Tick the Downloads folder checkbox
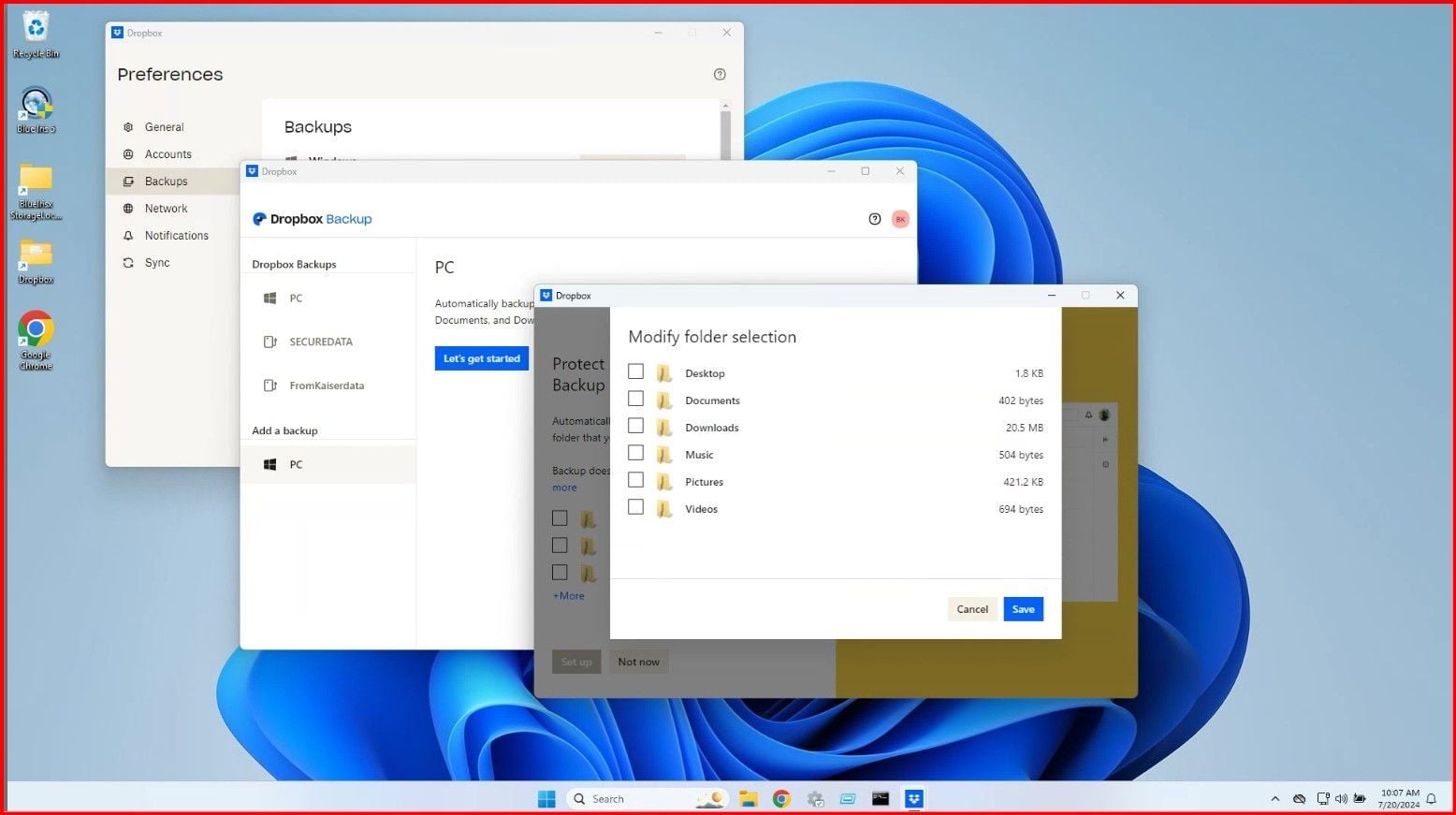This screenshot has height=815, width=1456. point(636,426)
